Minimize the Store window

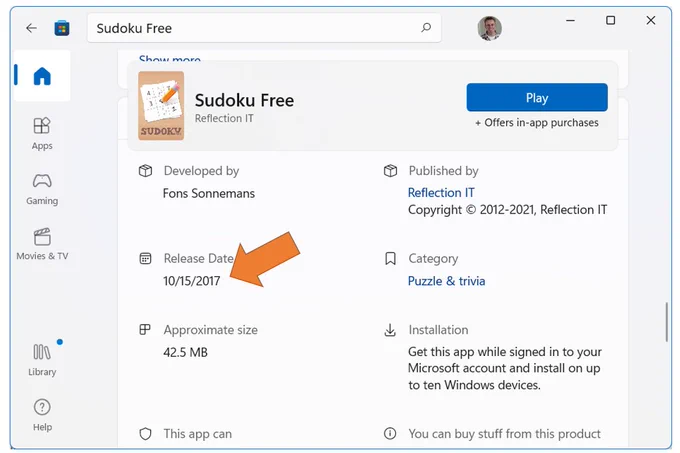pyautogui.click(x=570, y=20)
